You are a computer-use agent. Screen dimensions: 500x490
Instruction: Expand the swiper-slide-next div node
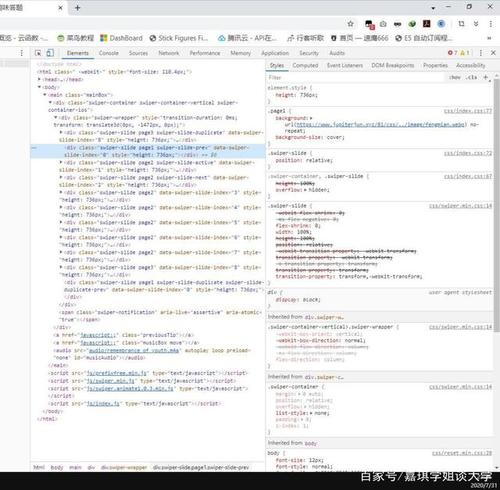[61, 177]
